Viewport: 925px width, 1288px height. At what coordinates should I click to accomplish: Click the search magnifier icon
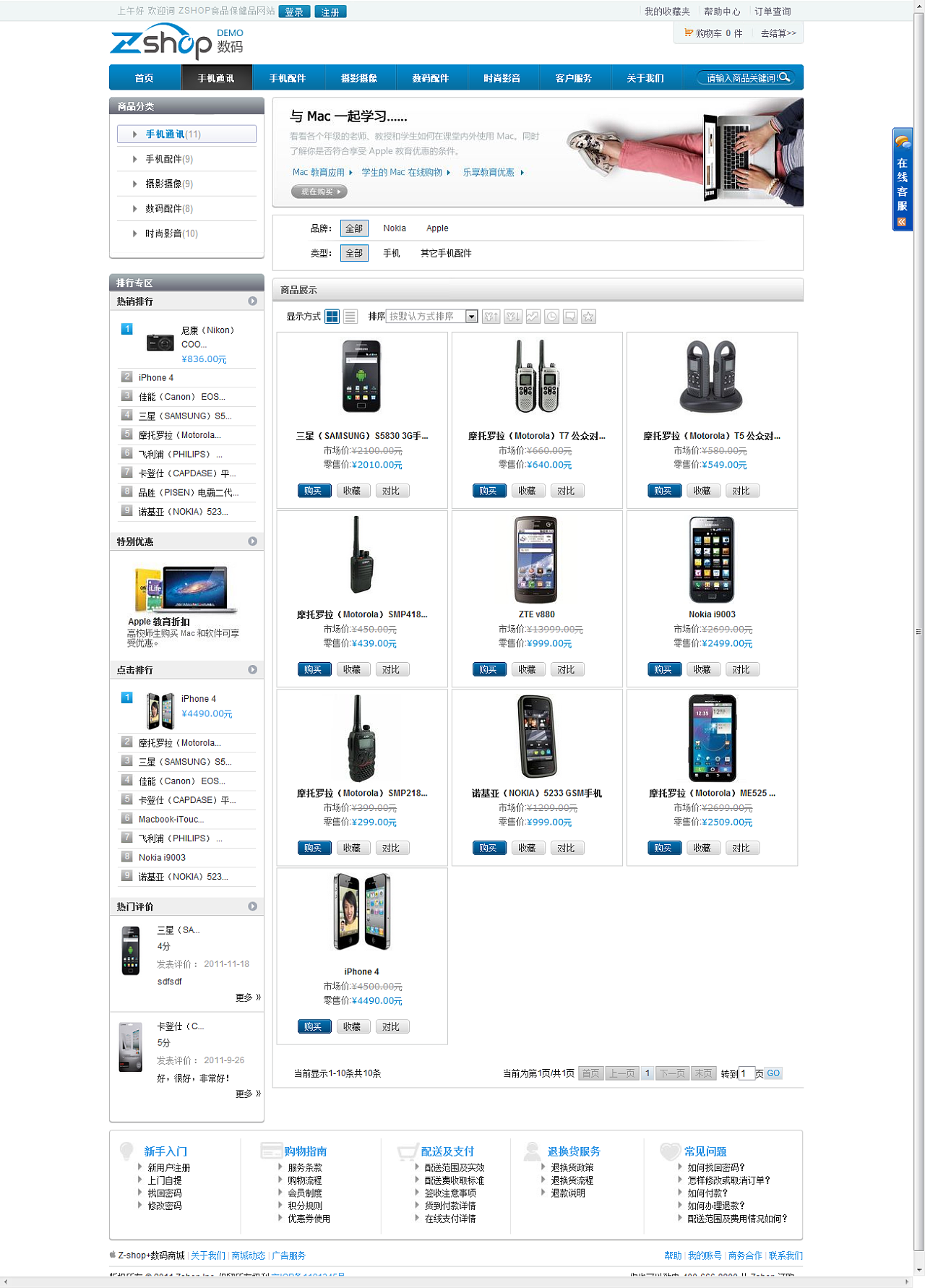pos(784,77)
